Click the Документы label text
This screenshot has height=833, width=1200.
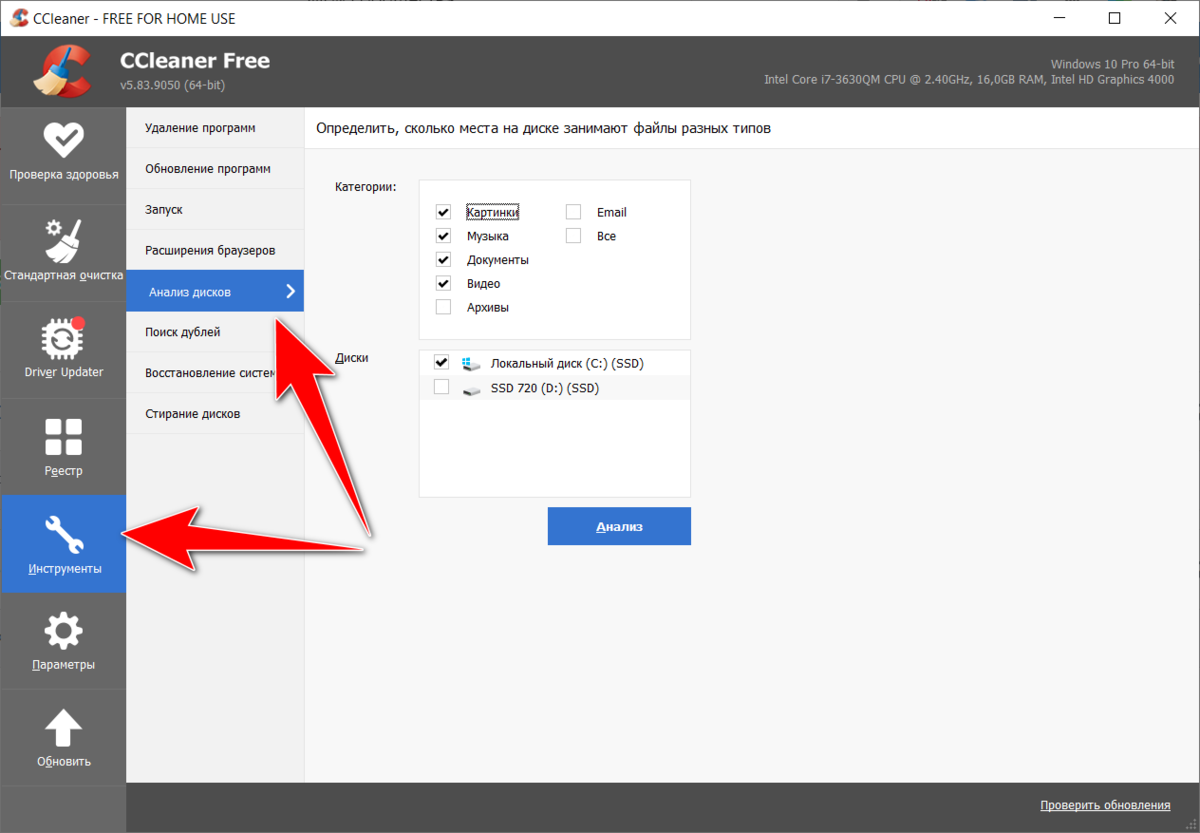(x=498, y=260)
